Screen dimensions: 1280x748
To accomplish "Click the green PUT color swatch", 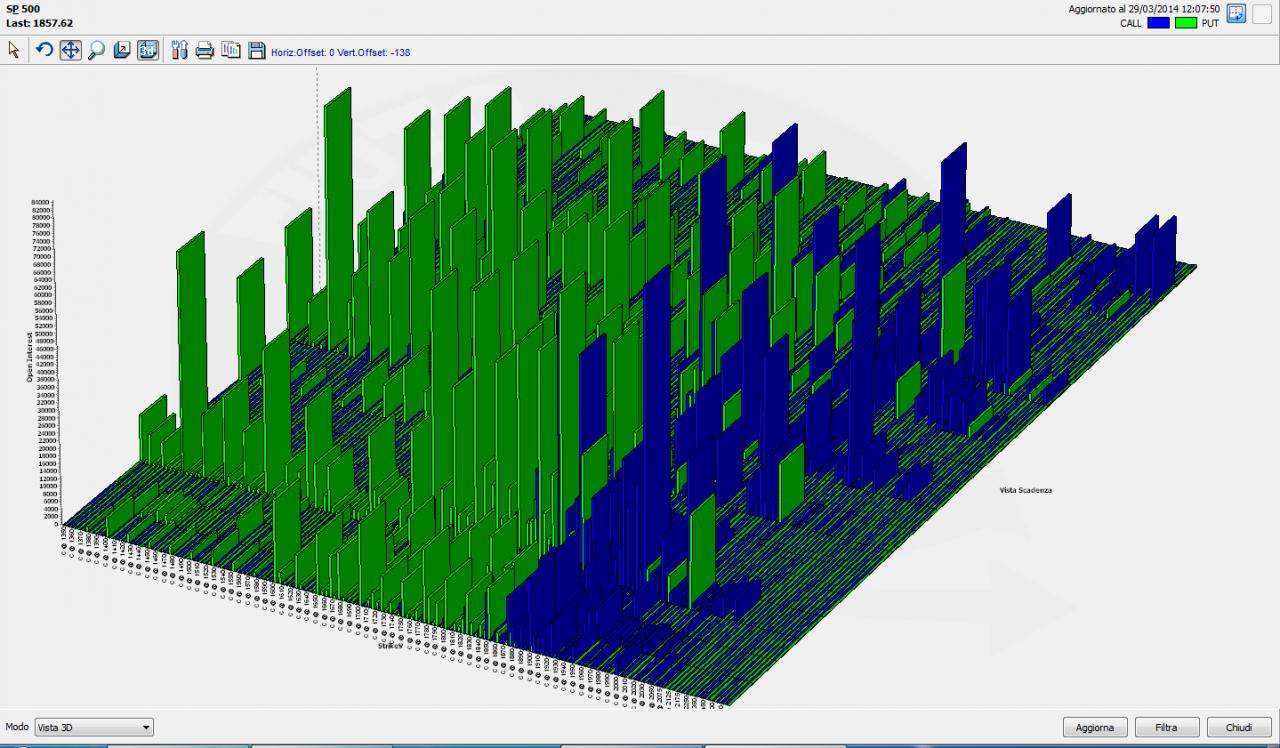I will pyautogui.click(x=1186, y=23).
